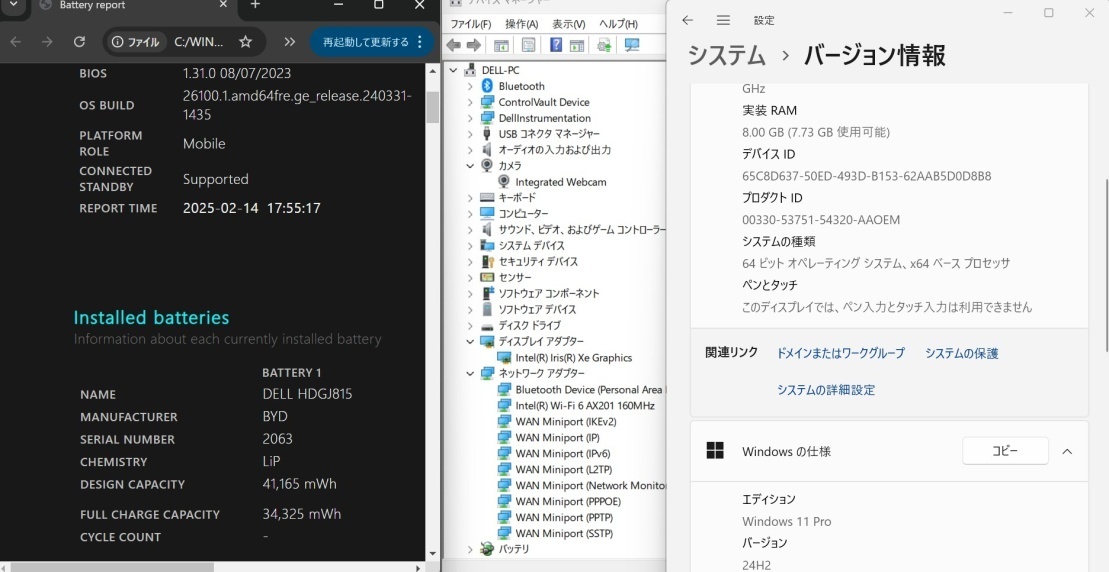Select WAN Miniport (IPv6) adapter
The width and height of the screenshot is (1109, 572).
tap(562, 453)
